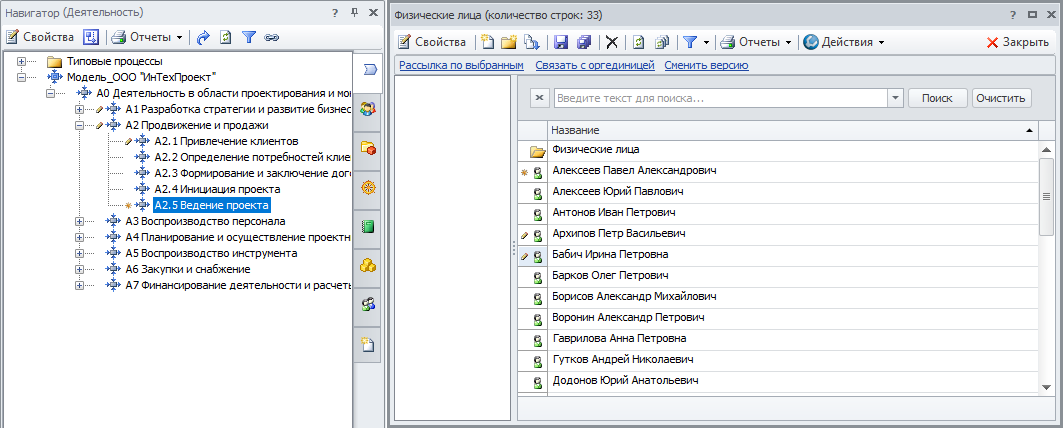Screen dimensions: 1063x428
Task: Click the Рассылка по выбранным link
Action: point(461,66)
